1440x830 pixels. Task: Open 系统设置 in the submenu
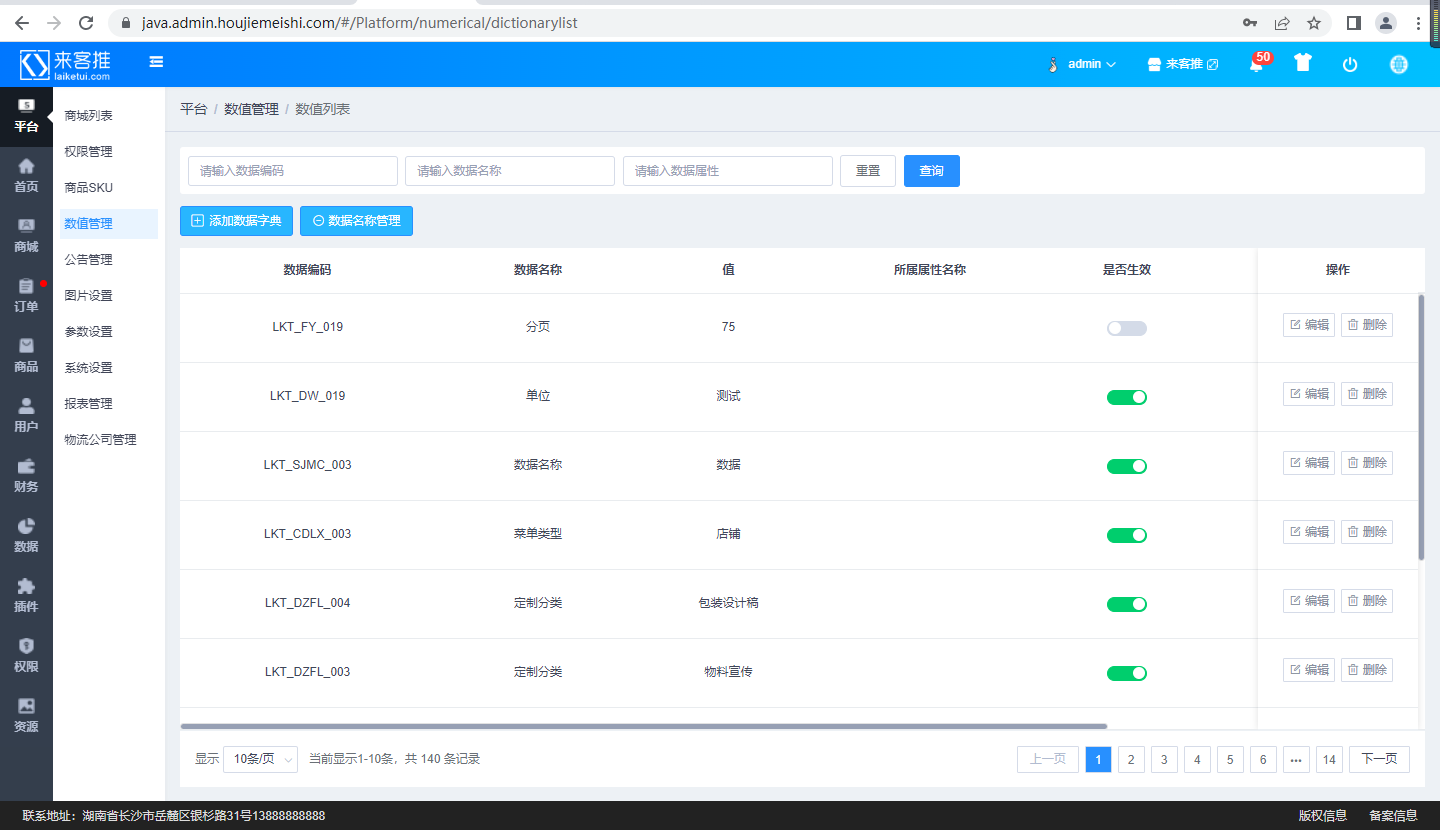click(88, 368)
